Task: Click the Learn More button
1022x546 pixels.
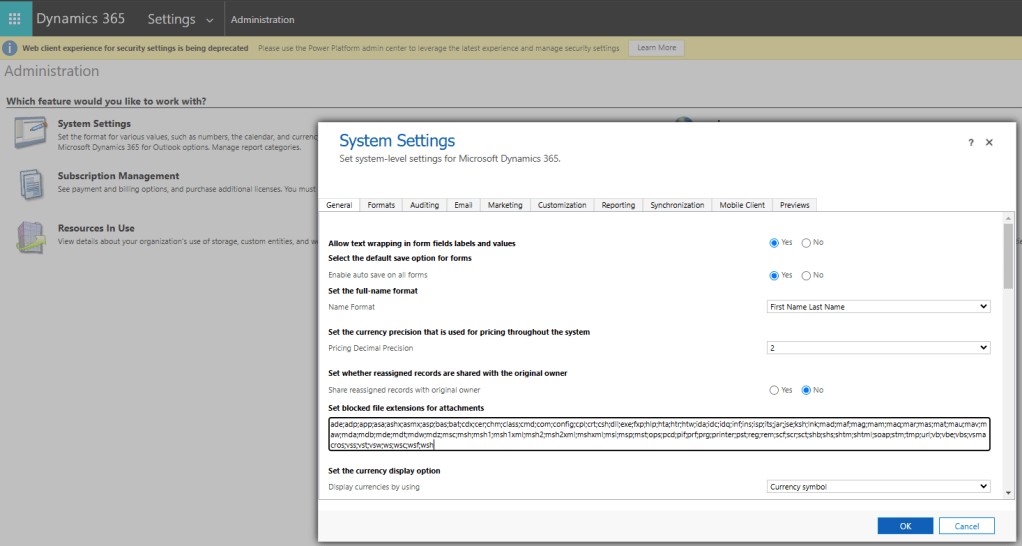Action: point(656,48)
